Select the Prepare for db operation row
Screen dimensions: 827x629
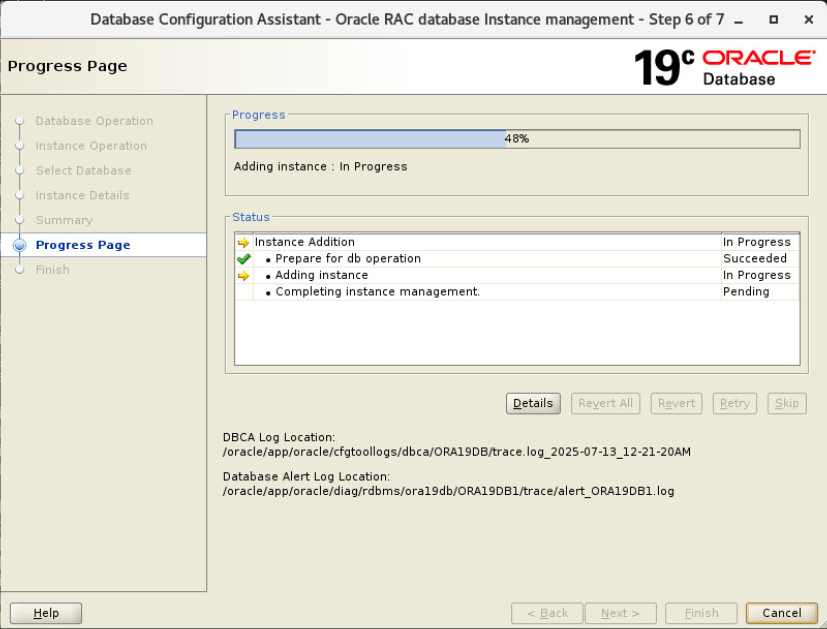pos(517,259)
